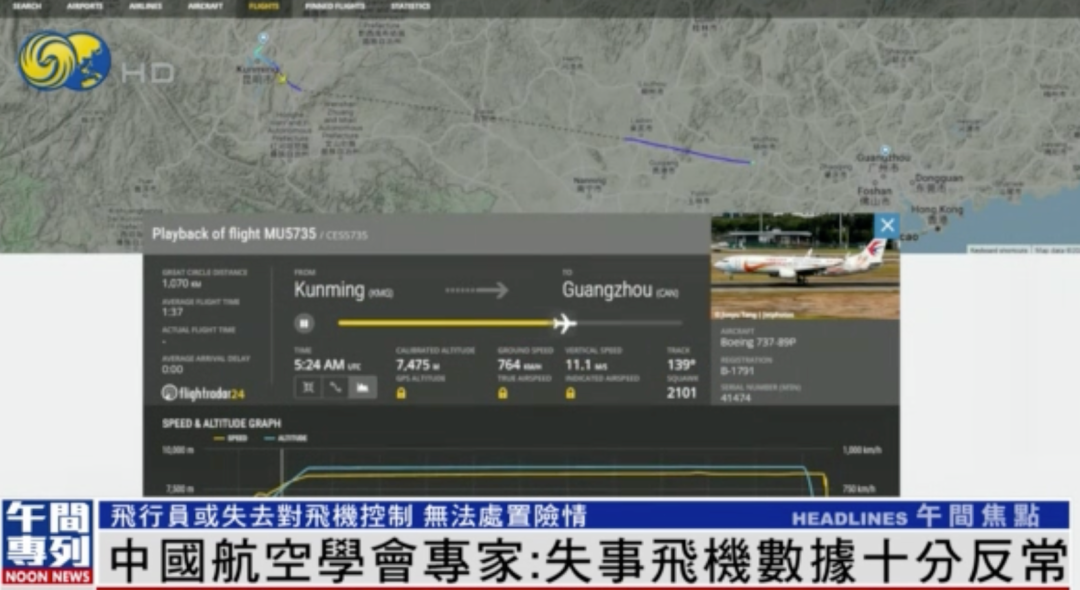
Task: Click the airplane marker on the playback bar
Action: pos(564,323)
